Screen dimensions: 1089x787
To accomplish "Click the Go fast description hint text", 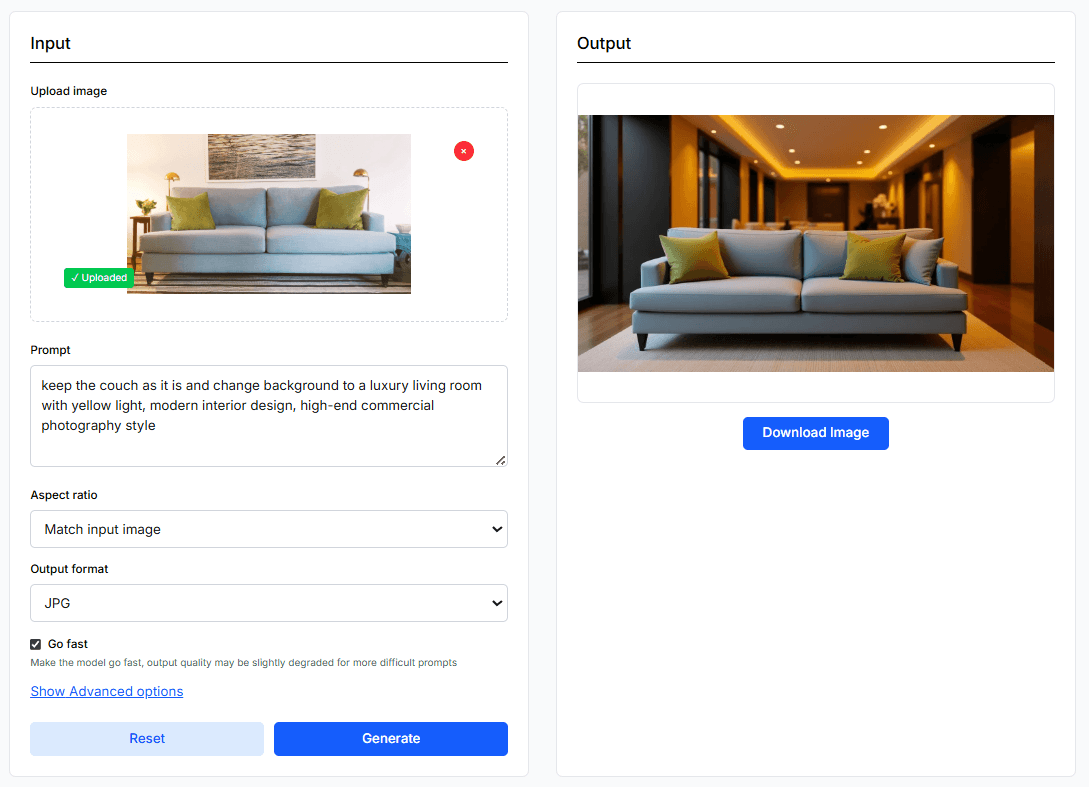I will pyautogui.click(x=243, y=662).
